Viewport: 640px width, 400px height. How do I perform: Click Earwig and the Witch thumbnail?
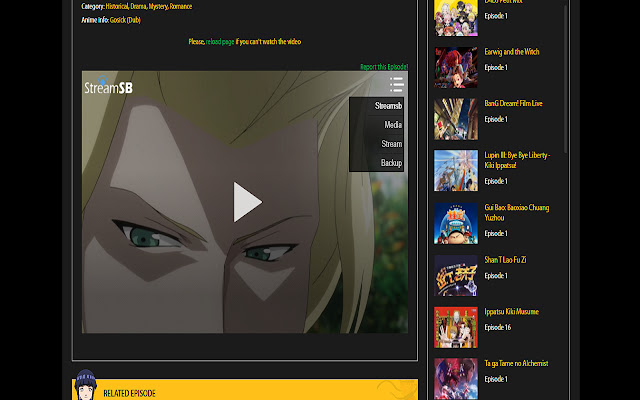456,67
